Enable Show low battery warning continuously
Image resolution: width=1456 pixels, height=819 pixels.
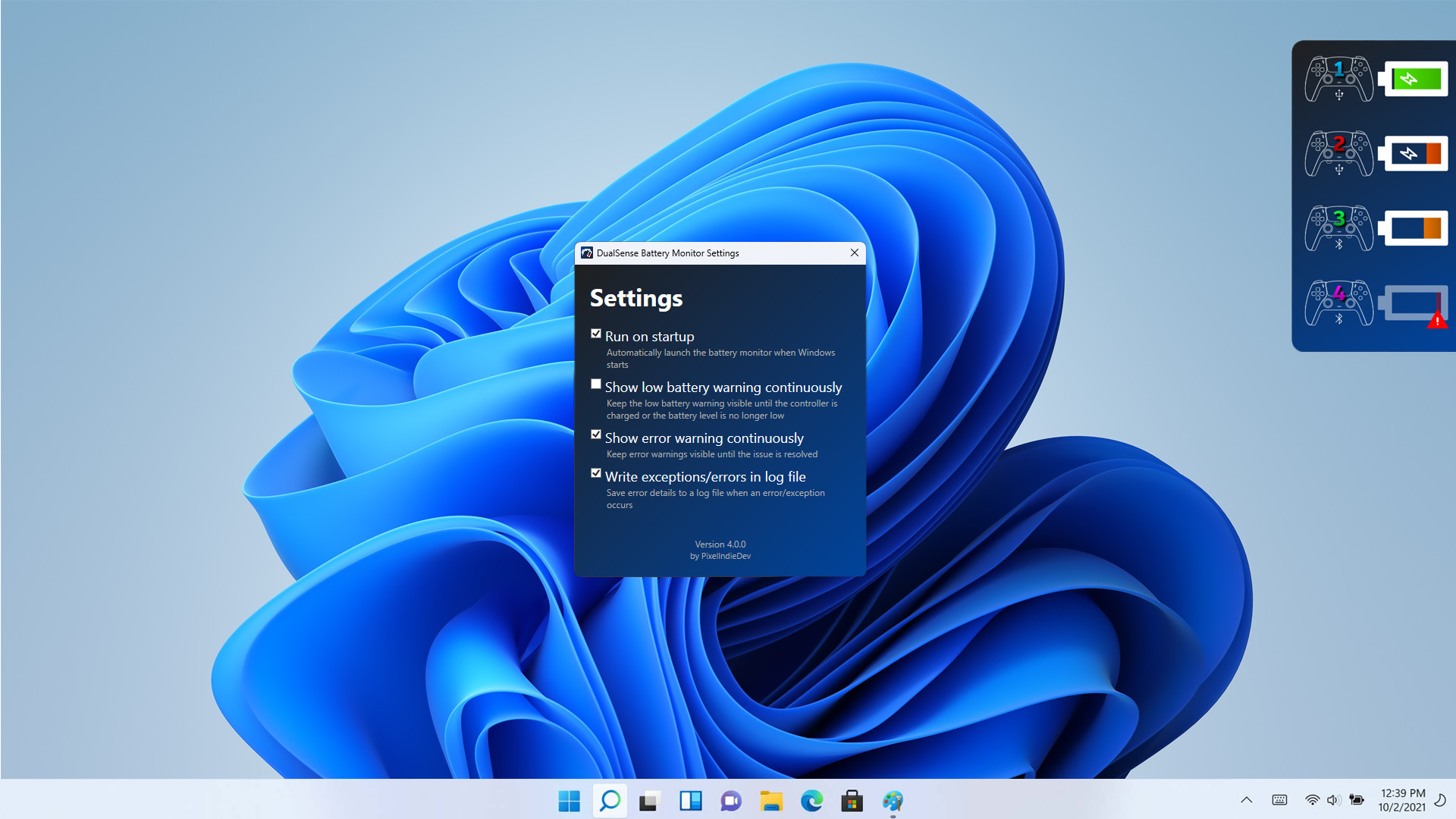point(596,384)
